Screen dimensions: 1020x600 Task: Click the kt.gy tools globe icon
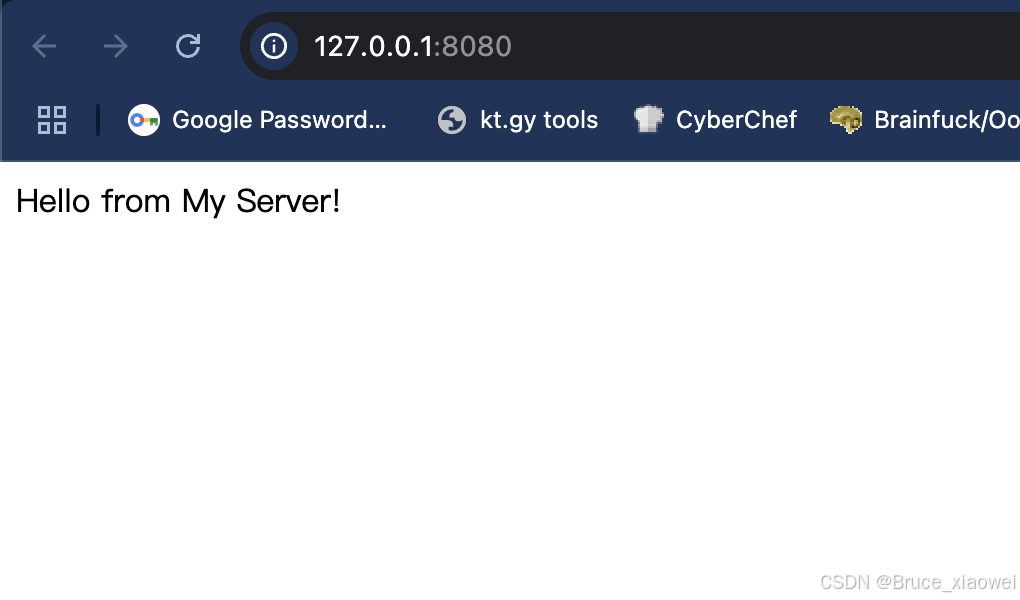tap(452, 120)
